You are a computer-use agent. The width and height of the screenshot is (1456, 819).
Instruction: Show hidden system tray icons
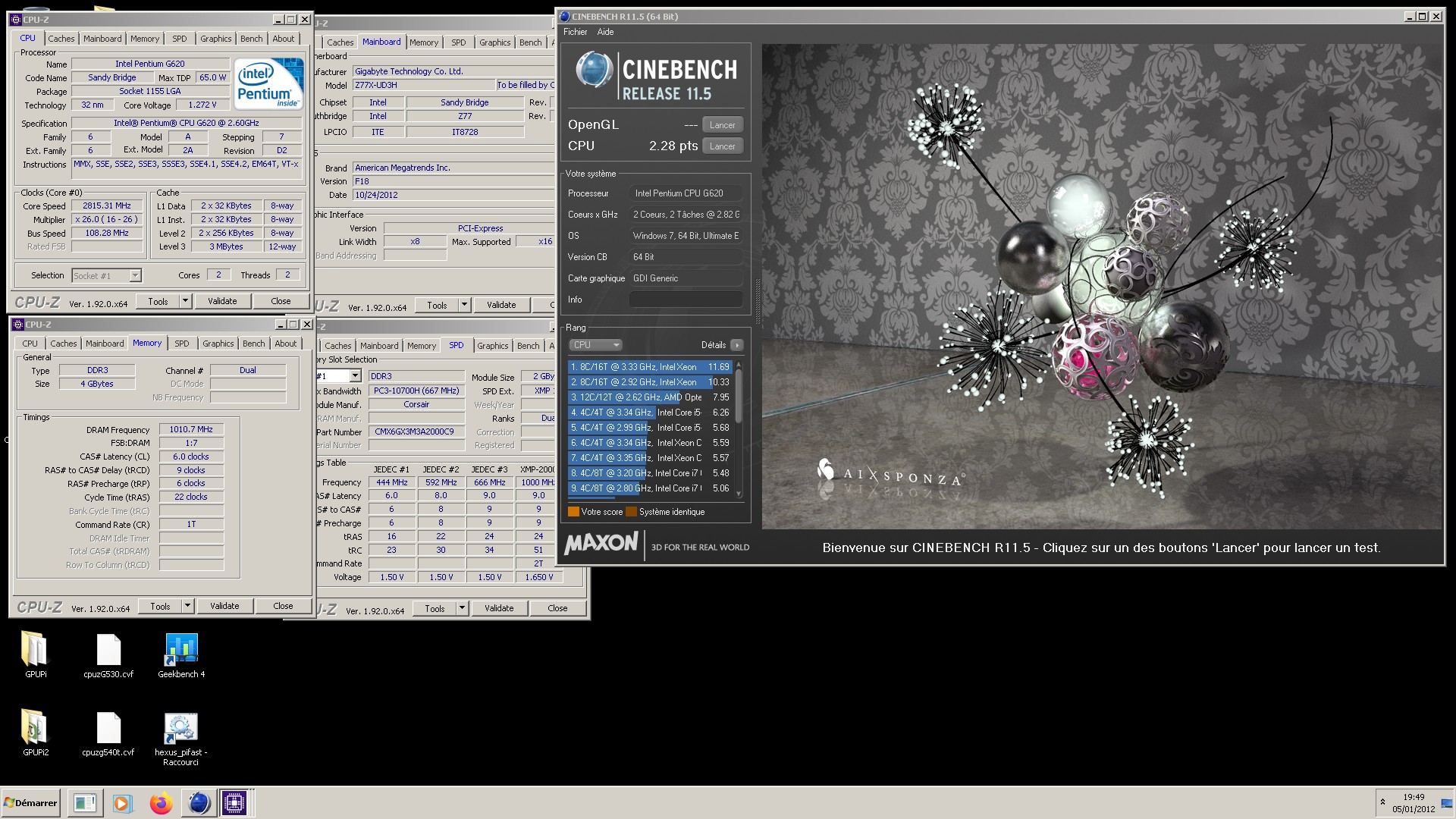click(1382, 802)
